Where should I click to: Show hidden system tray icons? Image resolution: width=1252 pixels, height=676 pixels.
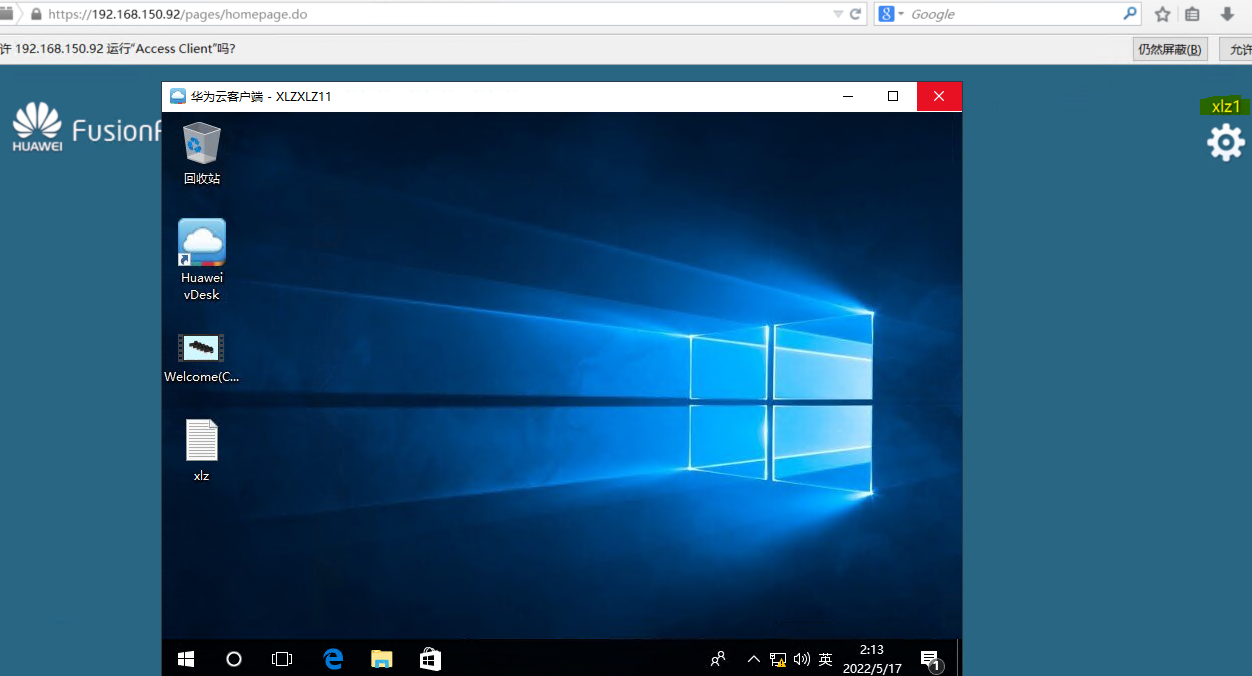(754, 659)
